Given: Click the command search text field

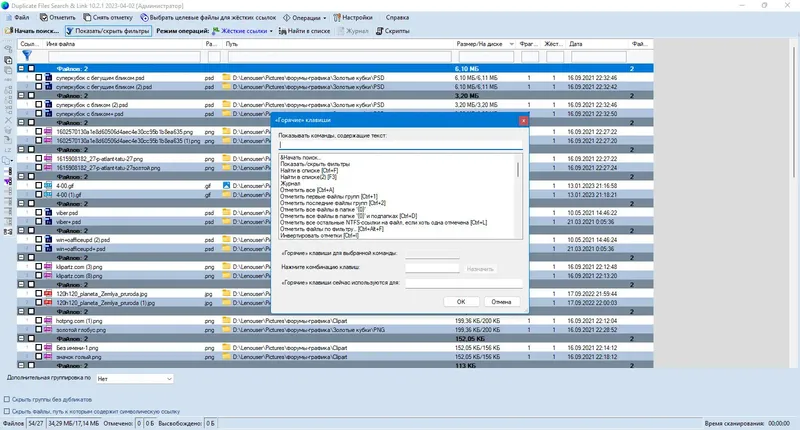Looking at the screenshot, I should 401,145.
